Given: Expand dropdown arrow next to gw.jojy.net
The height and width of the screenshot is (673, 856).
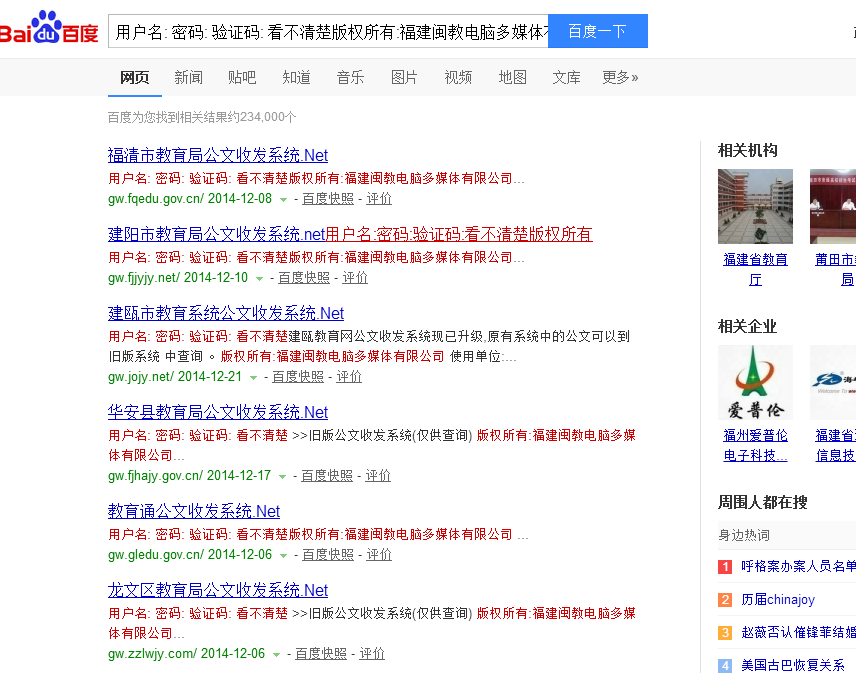Looking at the screenshot, I should click(253, 378).
